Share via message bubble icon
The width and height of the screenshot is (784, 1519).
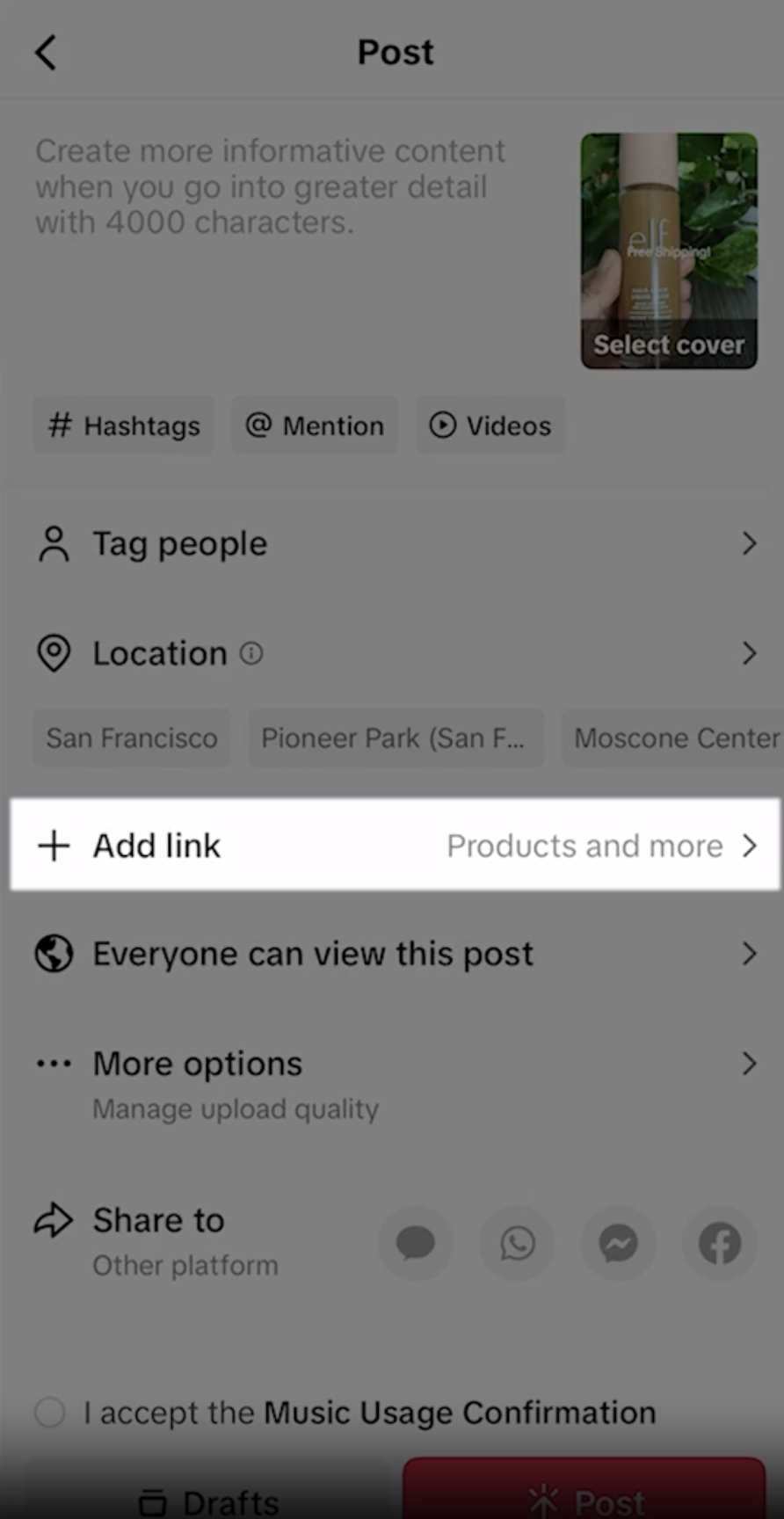click(x=416, y=1243)
